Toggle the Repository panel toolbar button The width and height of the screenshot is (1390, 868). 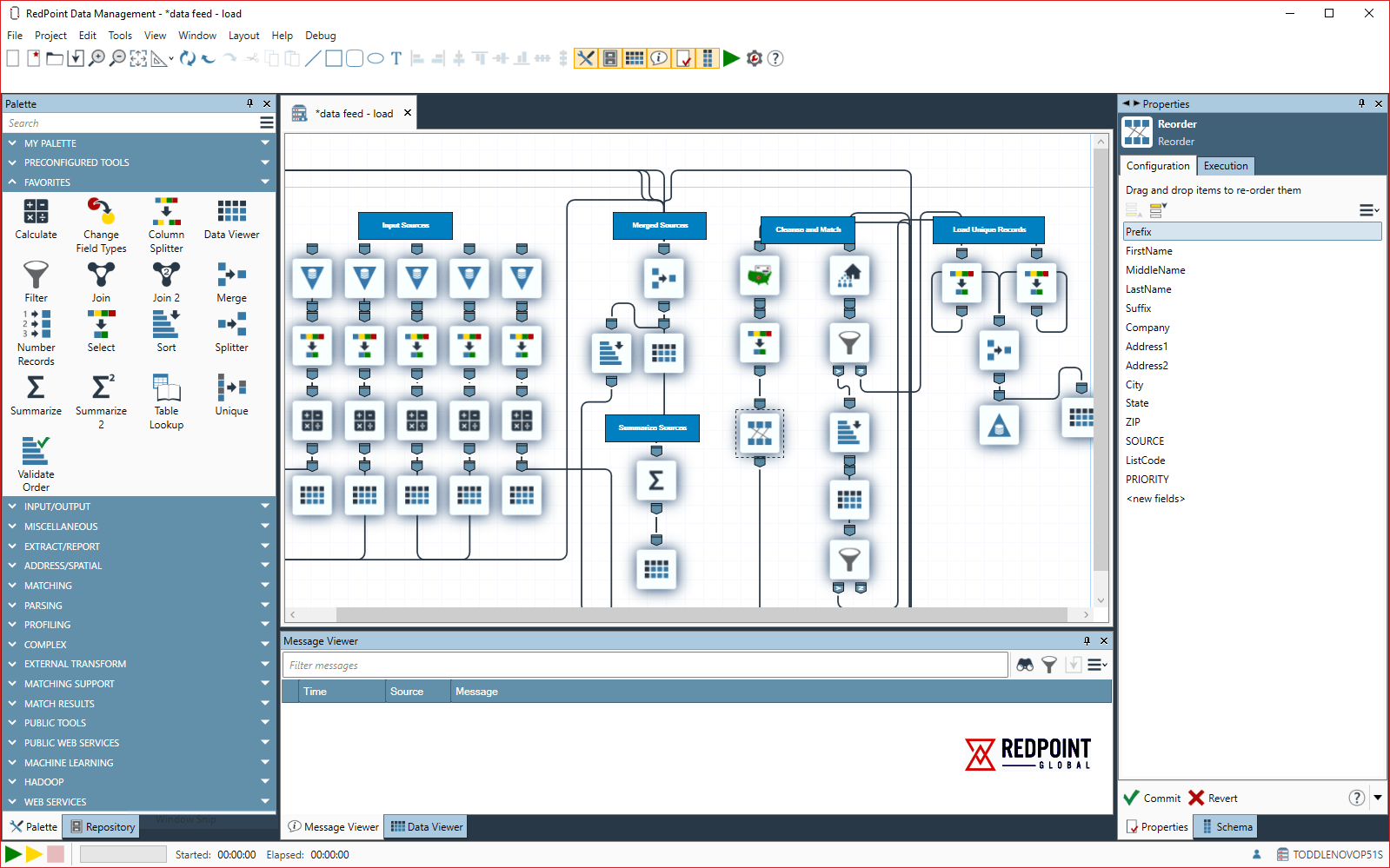click(610, 58)
